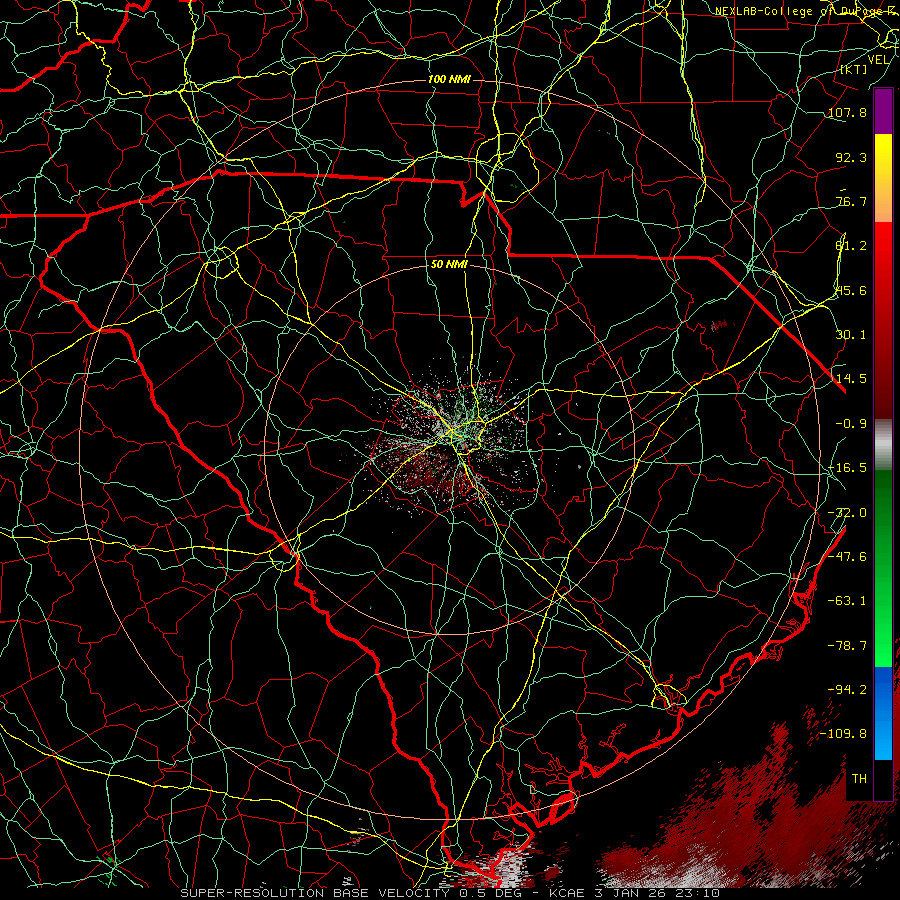The height and width of the screenshot is (900, 900).
Task: Click the 92.3 velocity scale value
Action: (x=851, y=157)
